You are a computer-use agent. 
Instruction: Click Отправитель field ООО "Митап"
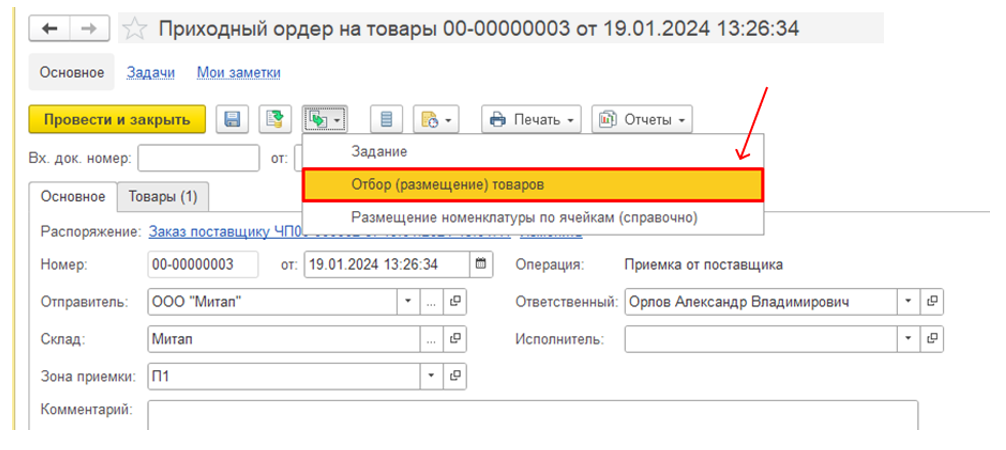click(x=273, y=302)
